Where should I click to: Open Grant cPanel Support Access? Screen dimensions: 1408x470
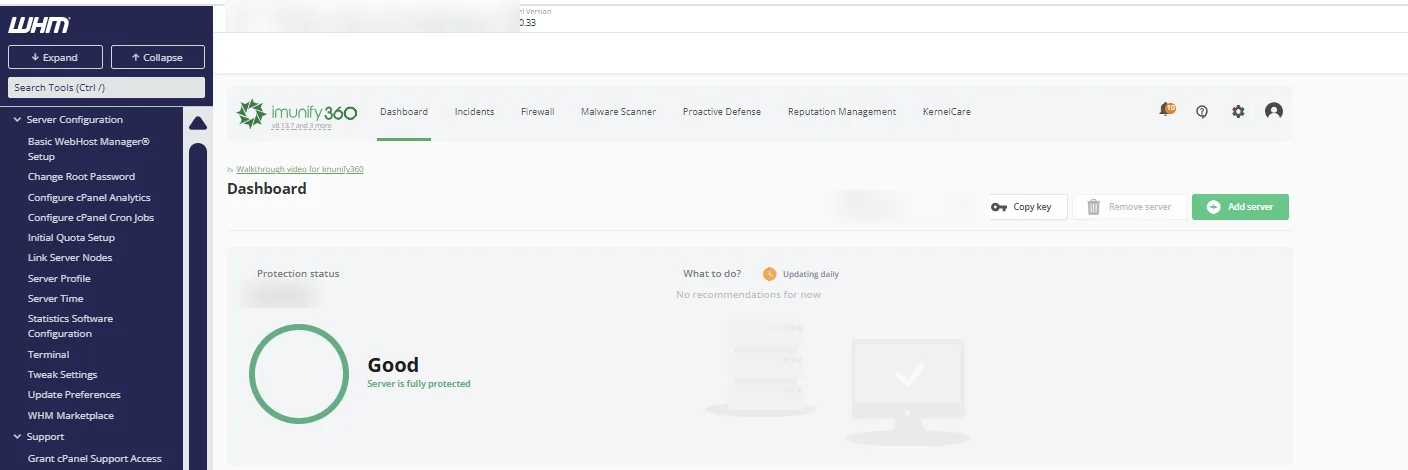[94, 459]
